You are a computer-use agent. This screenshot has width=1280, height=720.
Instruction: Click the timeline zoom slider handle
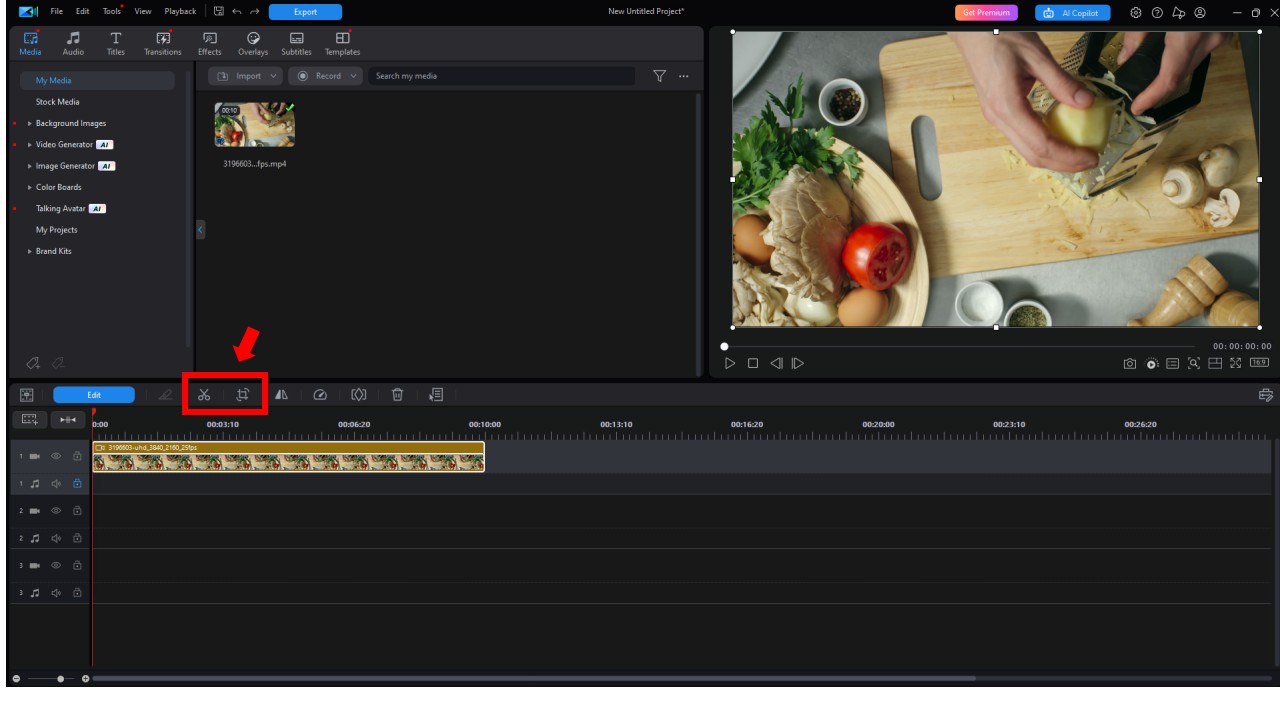click(60, 679)
